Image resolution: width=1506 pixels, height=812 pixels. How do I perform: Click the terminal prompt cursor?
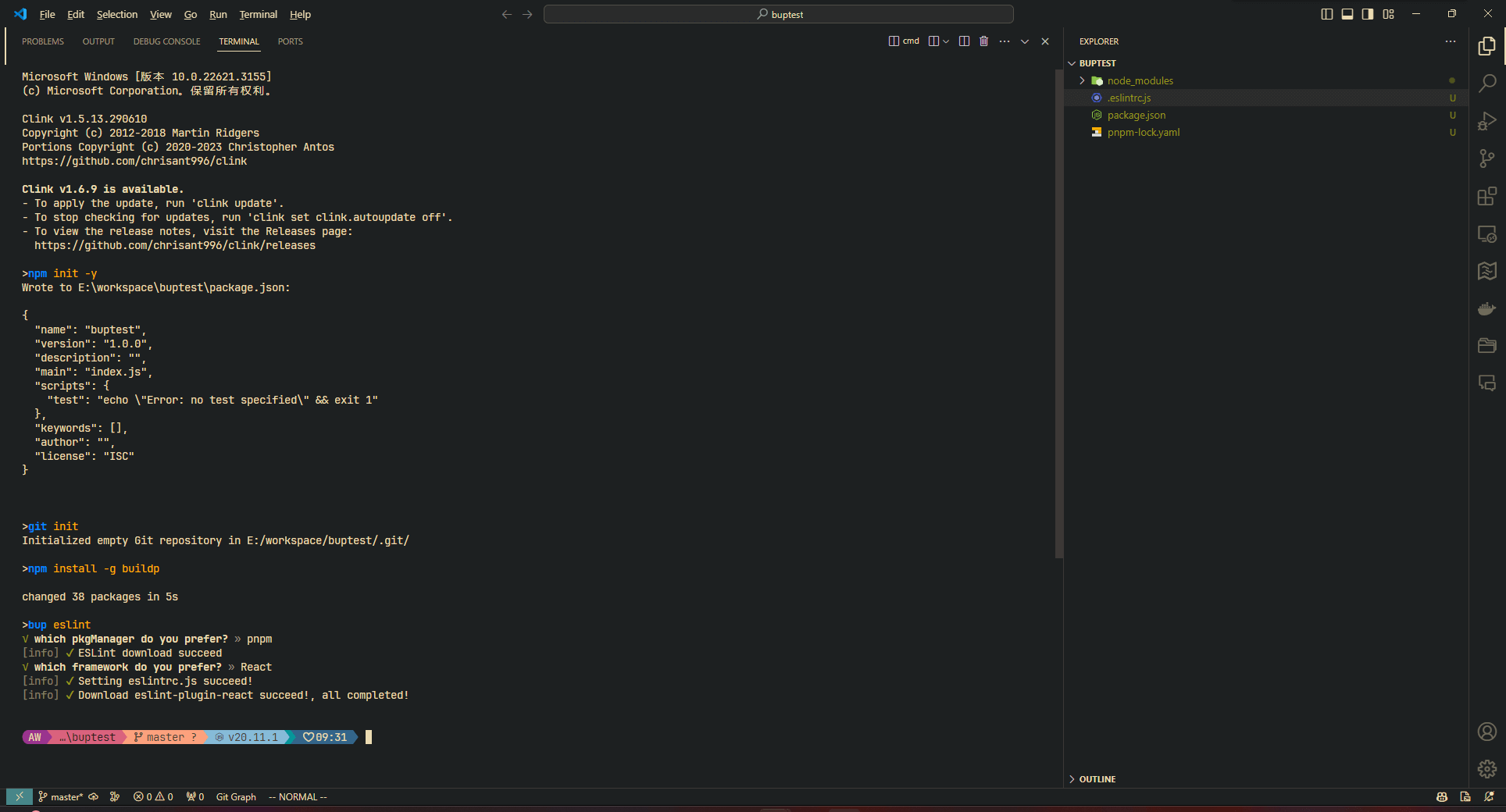click(369, 737)
